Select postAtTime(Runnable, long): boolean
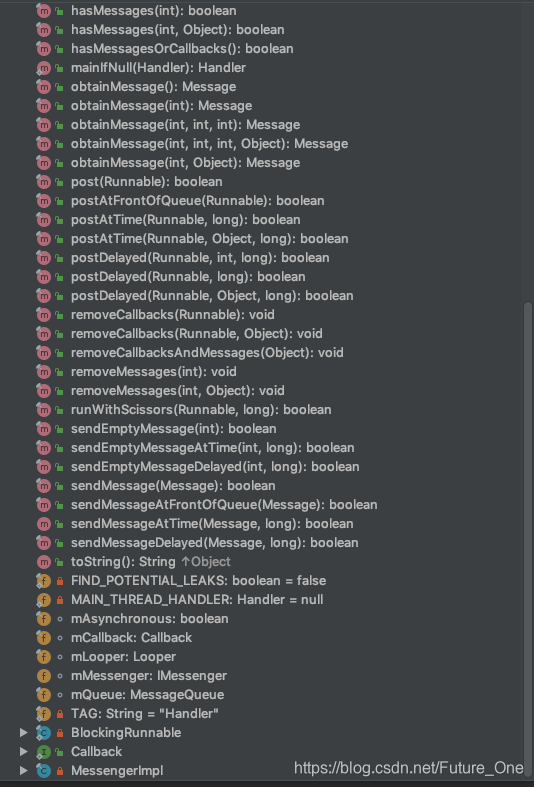The image size is (534, 787). click(186, 220)
